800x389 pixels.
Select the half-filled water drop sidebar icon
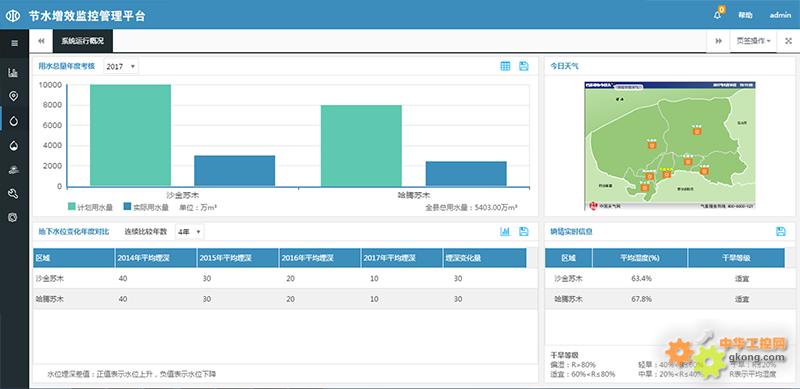pyautogui.click(x=13, y=145)
